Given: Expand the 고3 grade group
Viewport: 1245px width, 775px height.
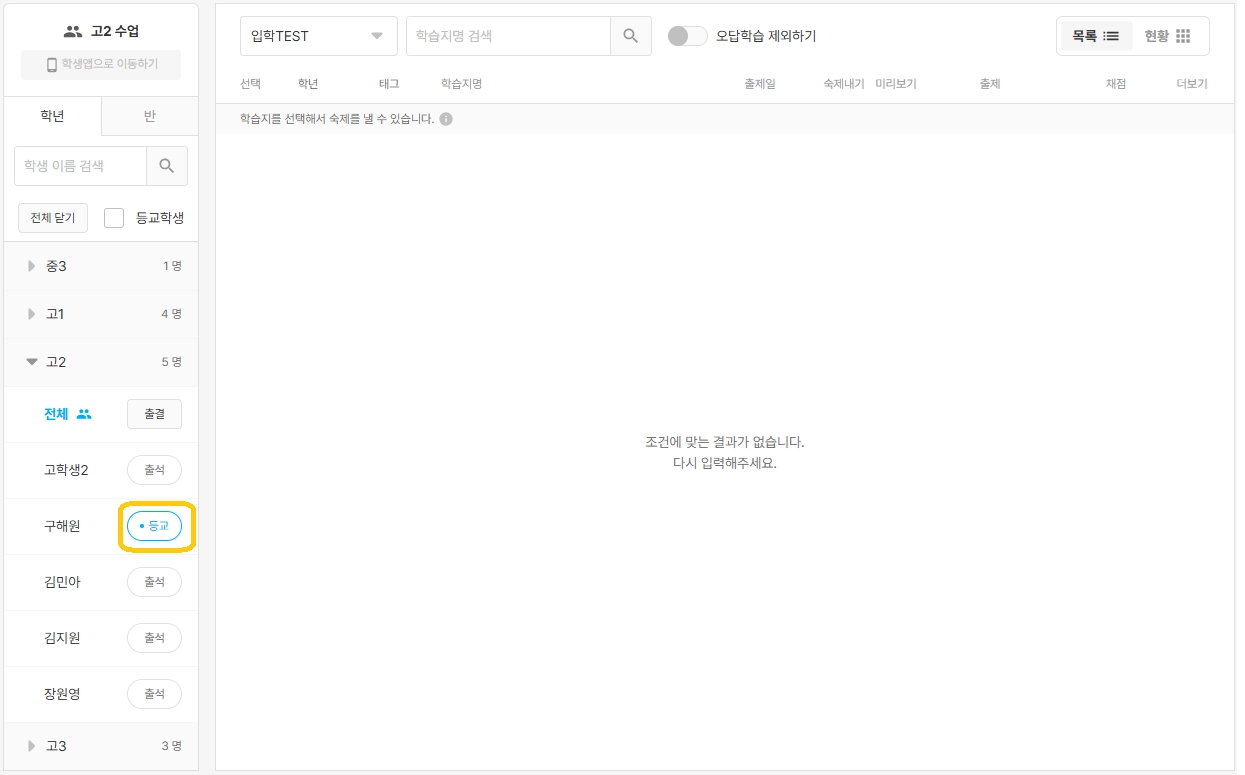Looking at the screenshot, I should (x=101, y=746).
